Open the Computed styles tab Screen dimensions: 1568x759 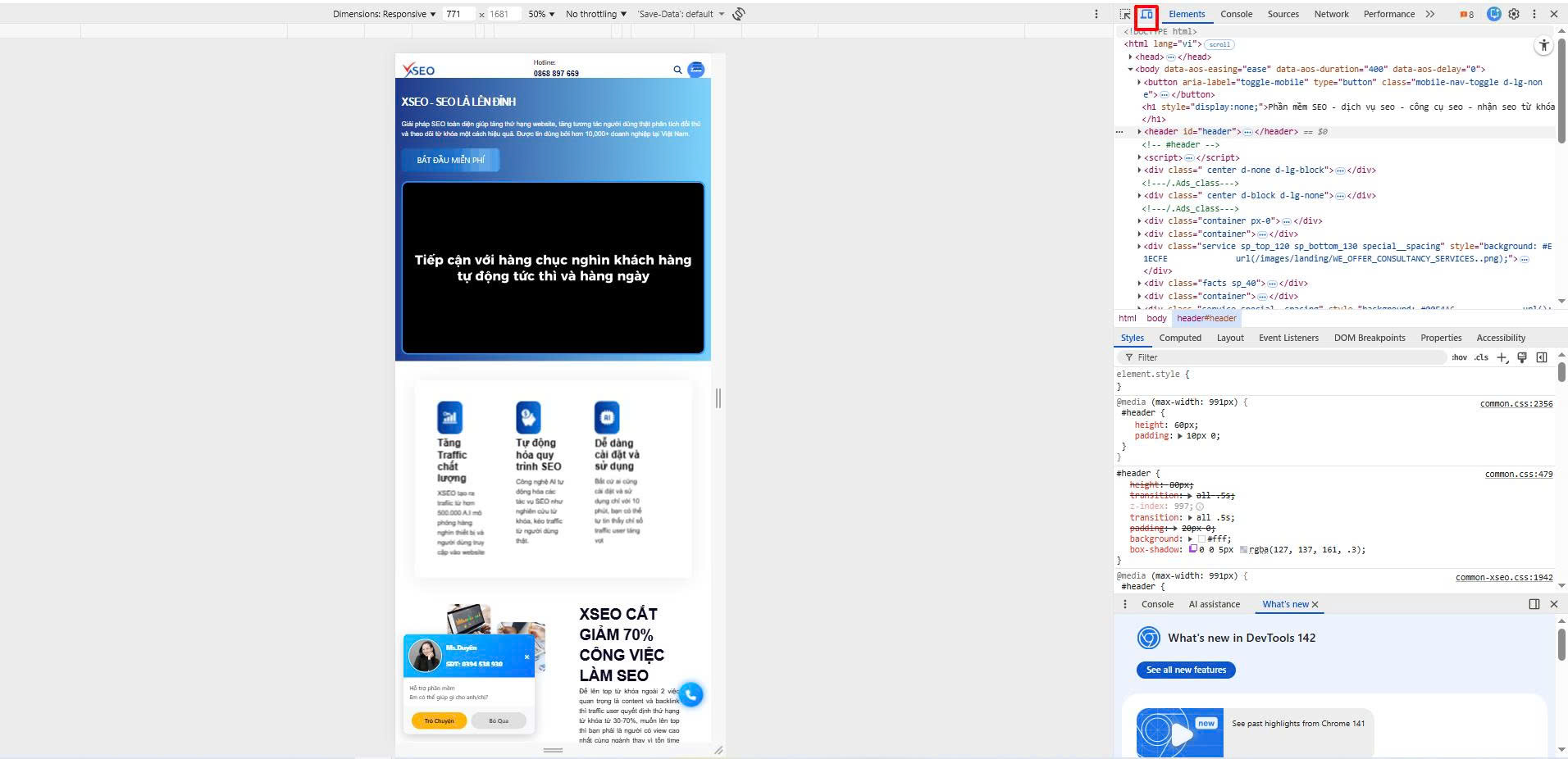pos(1180,338)
